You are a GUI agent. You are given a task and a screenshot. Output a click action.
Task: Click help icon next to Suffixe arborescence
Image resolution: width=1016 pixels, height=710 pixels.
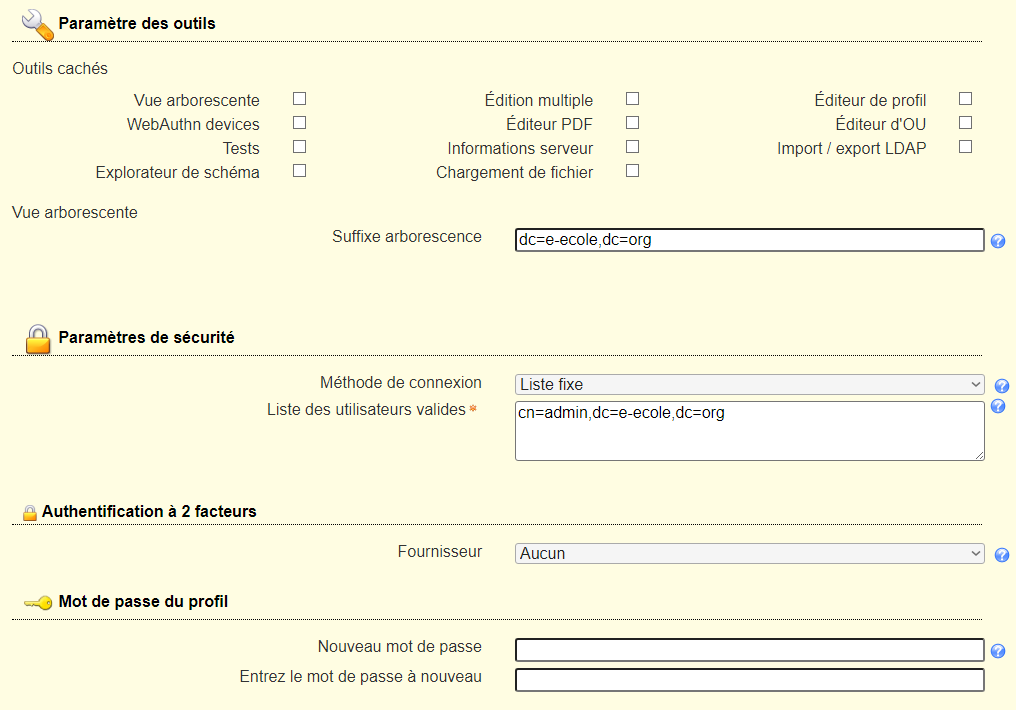coord(997,241)
